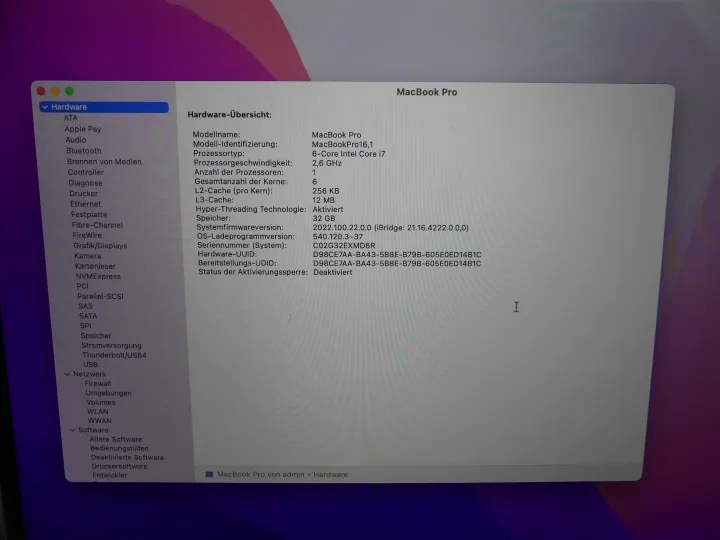
Task: Click 'MacBook Pro von admin' in path bar
Action: (x=260, y=474)
